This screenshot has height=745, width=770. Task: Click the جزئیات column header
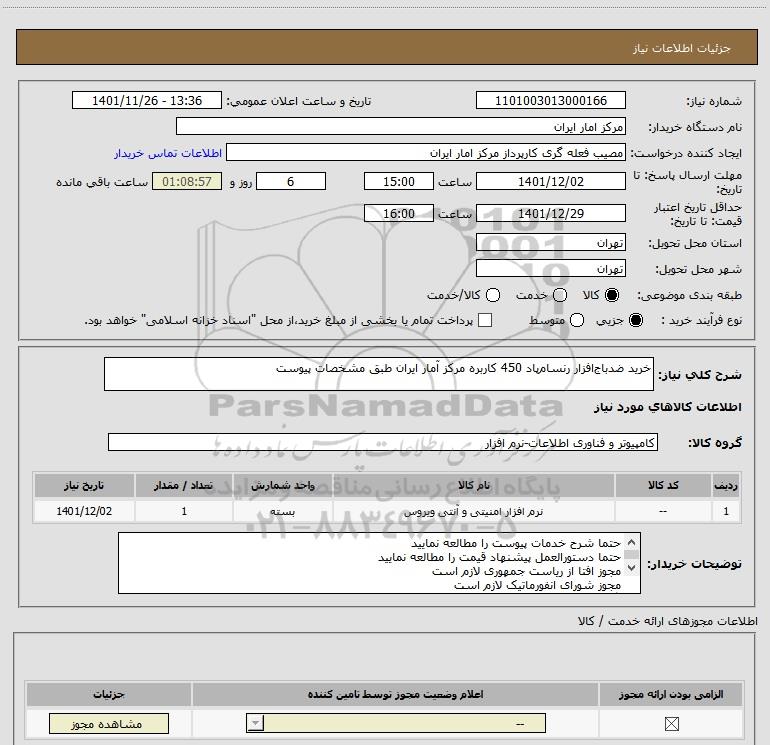[x=109, y=694]
